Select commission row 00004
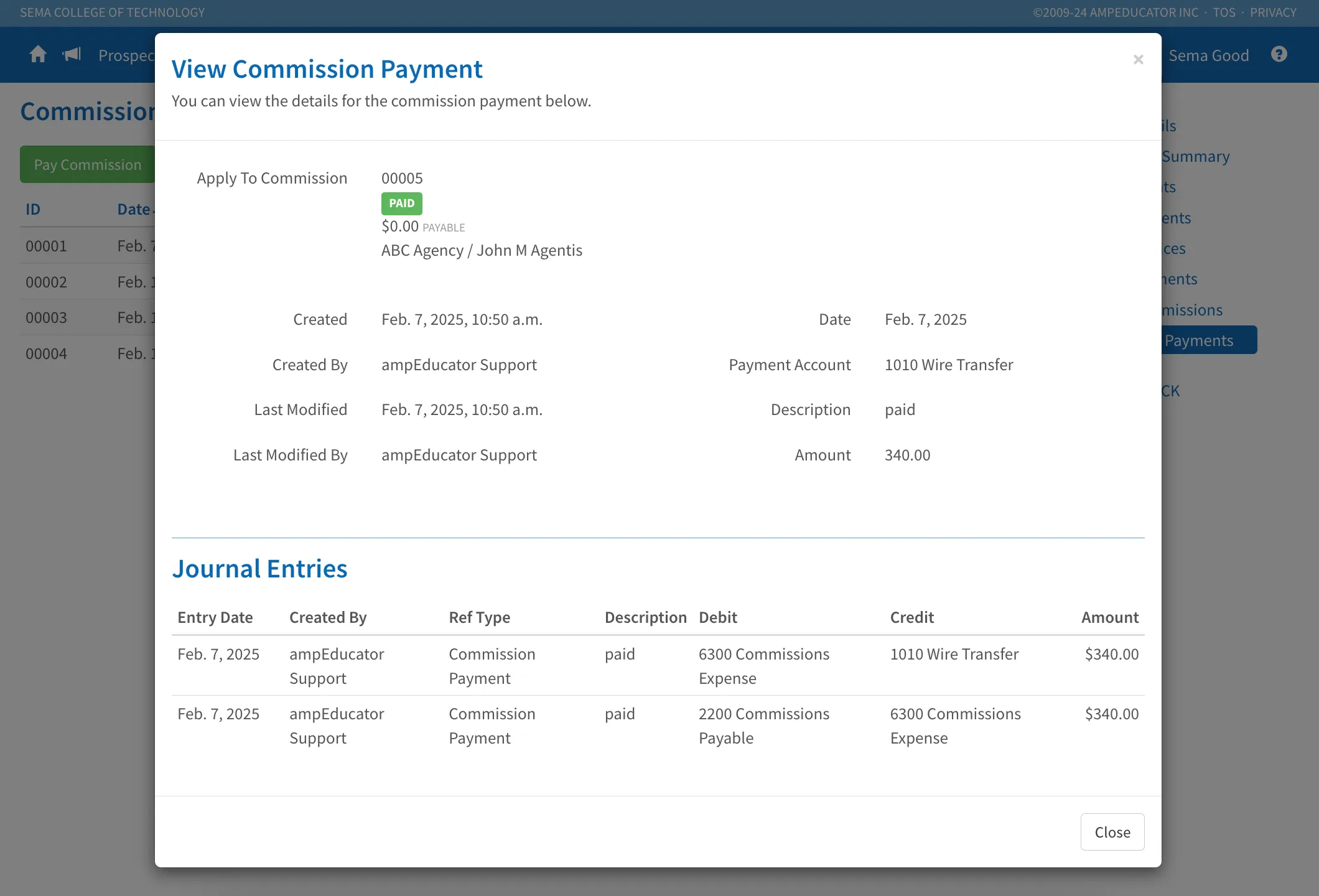The width and height of the screenshot is (1319, 896). [x=87, y=353]
